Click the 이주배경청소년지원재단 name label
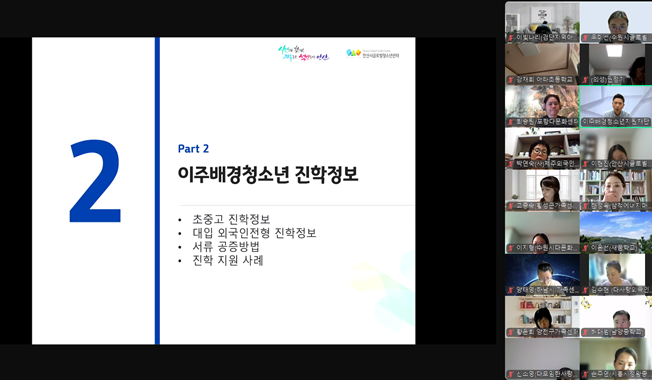The image size is (652, 380). (x=615, y=122)
